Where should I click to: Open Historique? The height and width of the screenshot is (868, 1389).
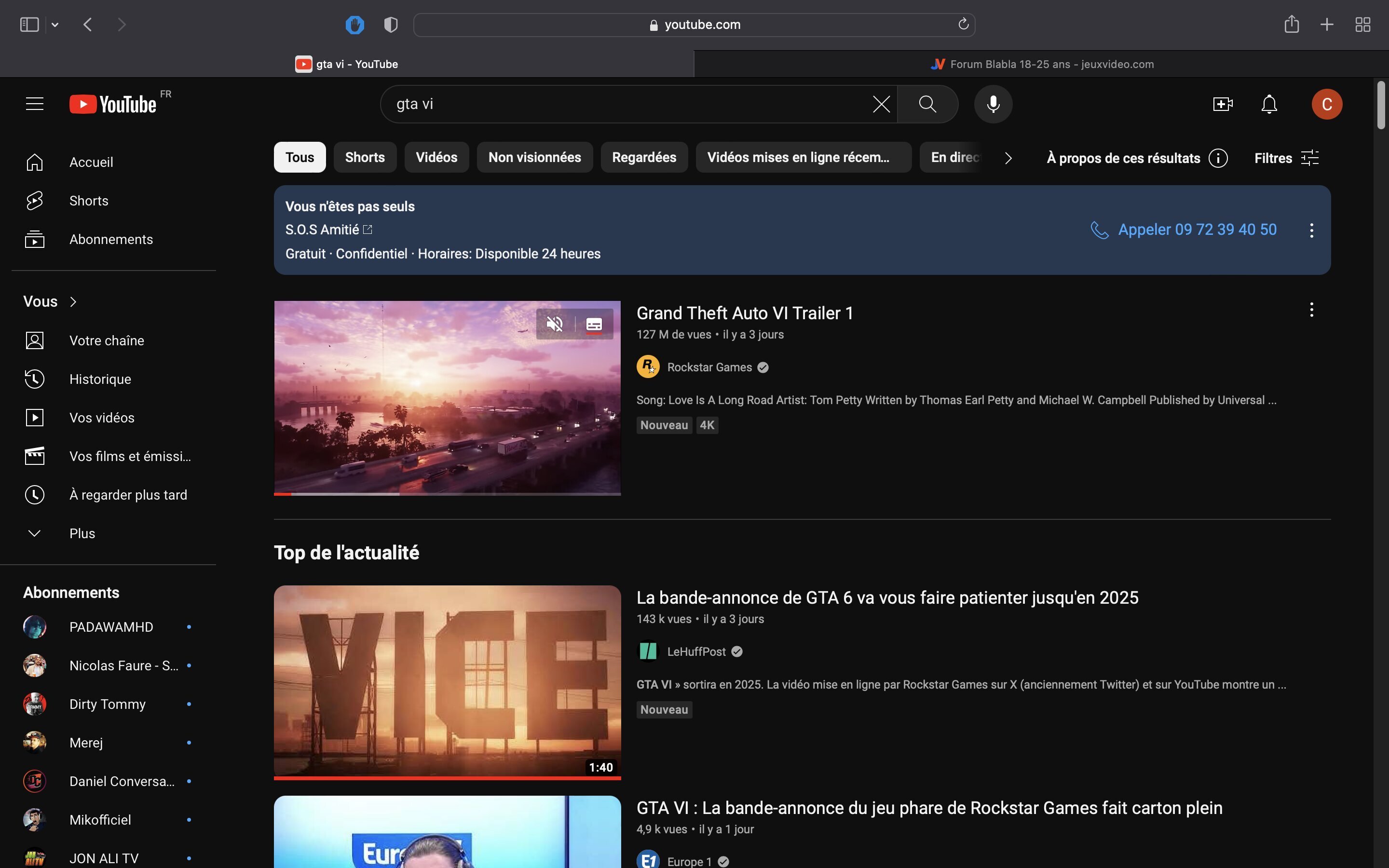click(x=114, y=379)
